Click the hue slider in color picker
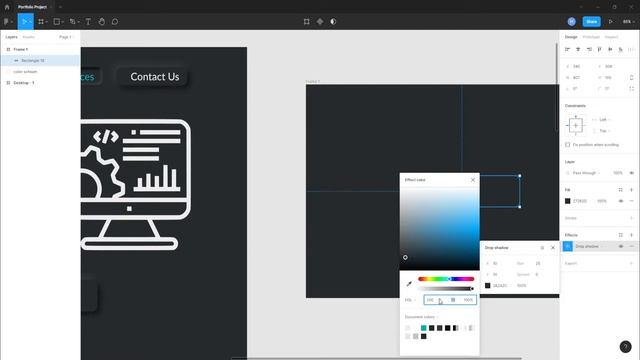The image size is (640, 360). [x=446, y=279]
